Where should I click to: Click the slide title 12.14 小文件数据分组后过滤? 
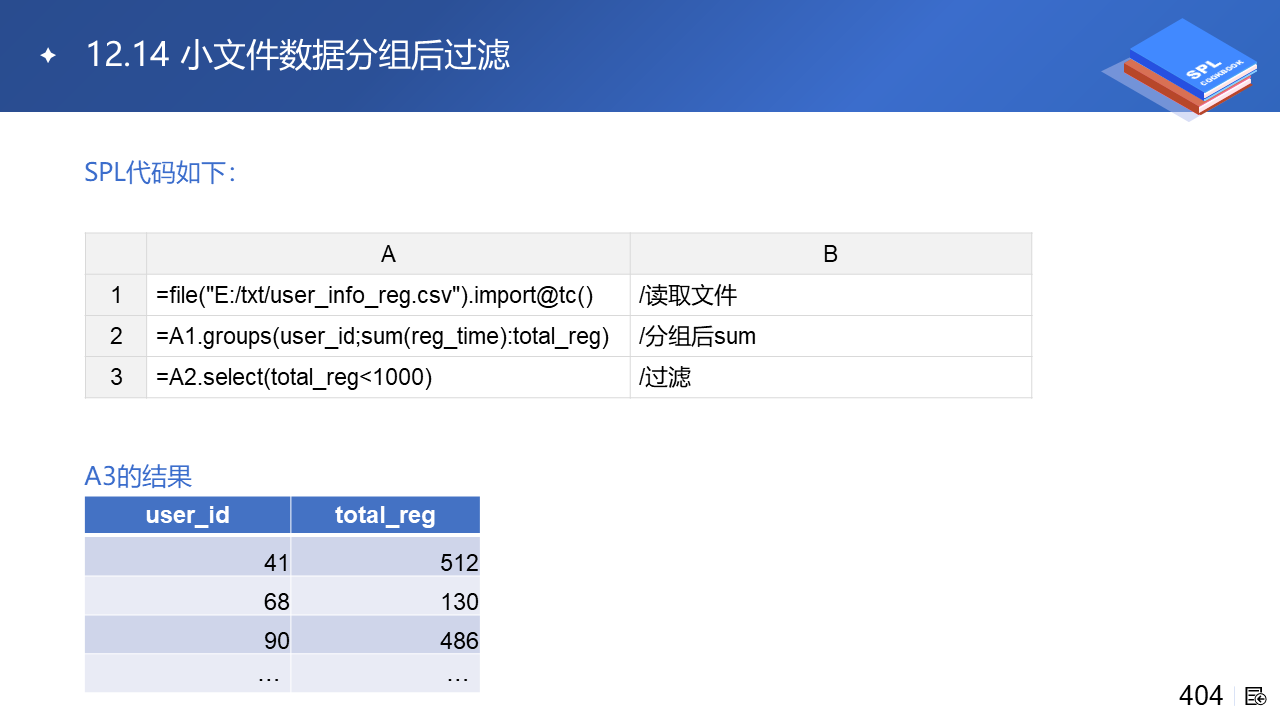coord(298,55)
